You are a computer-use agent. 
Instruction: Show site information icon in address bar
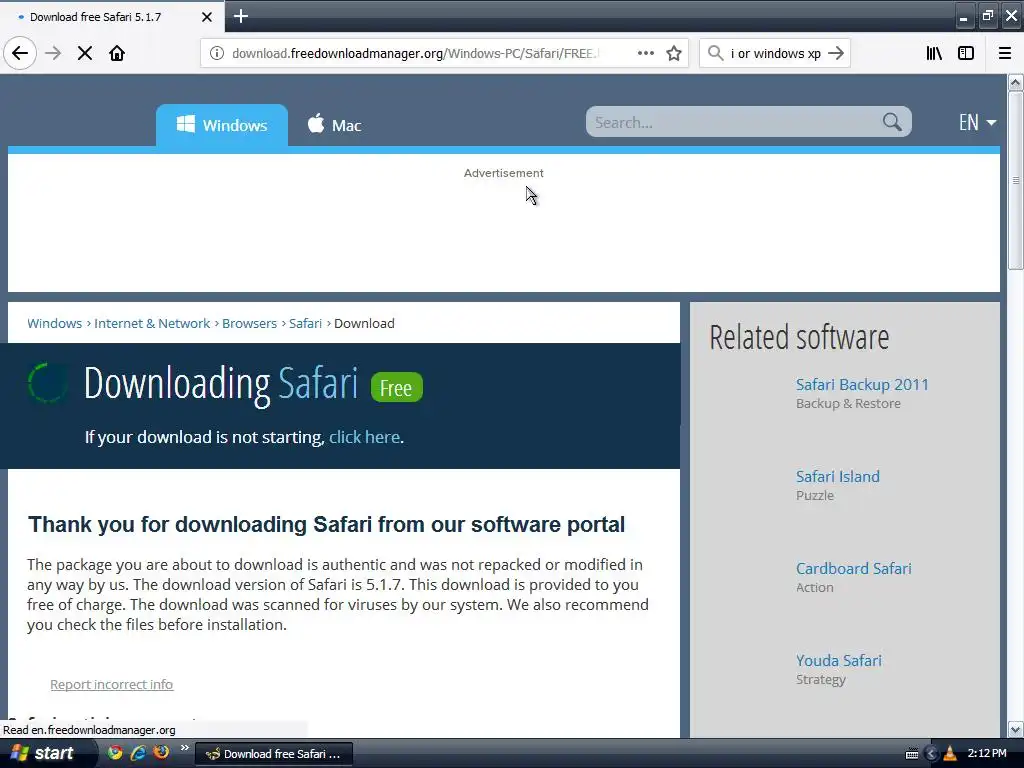click(x=216, y=53)
